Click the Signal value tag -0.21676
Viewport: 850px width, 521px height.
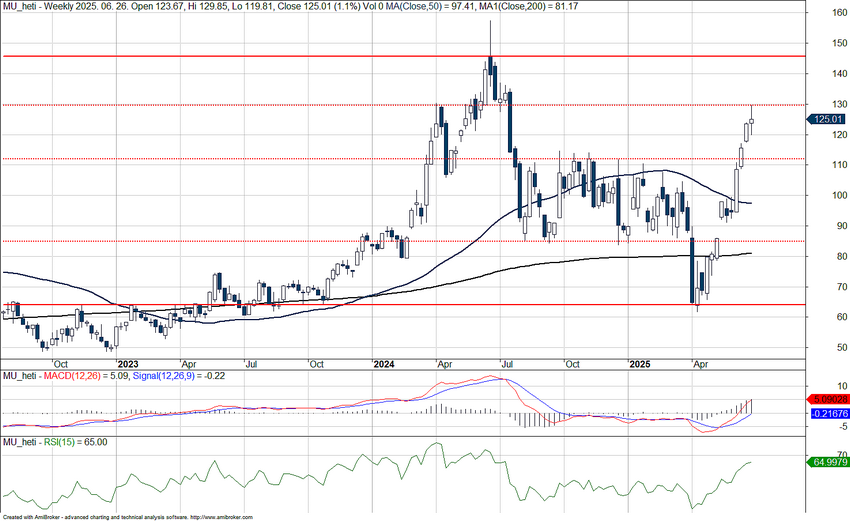829,414
